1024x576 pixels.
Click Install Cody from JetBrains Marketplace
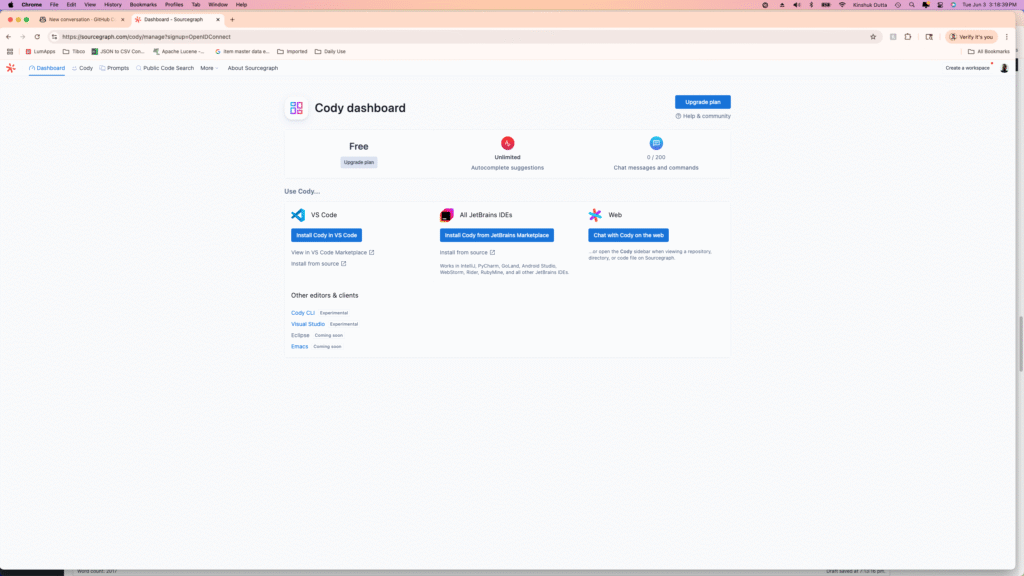click(497, 235)
